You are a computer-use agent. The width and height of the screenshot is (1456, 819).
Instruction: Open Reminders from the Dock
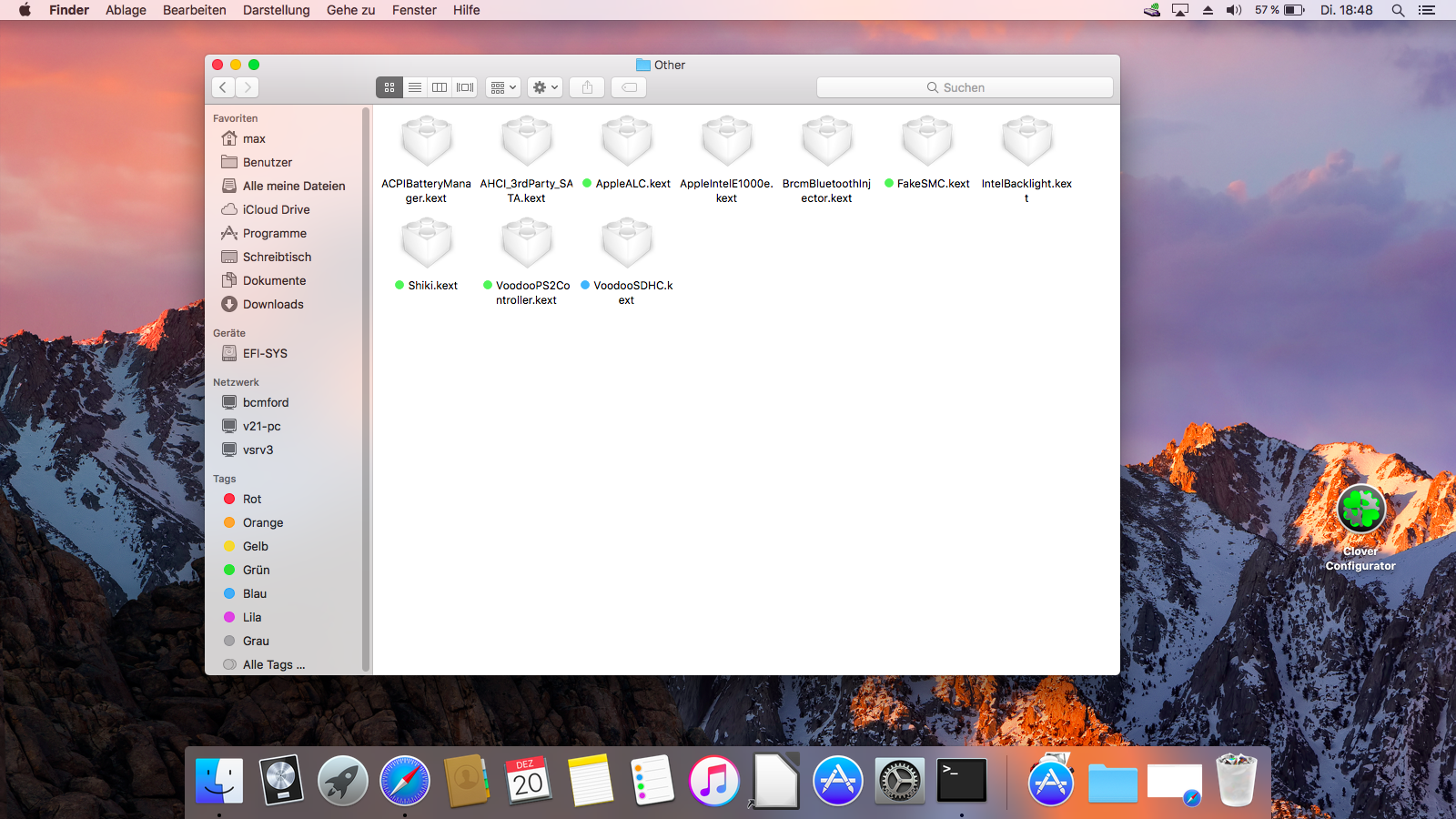pyautogui.click(x=652, y=781)
